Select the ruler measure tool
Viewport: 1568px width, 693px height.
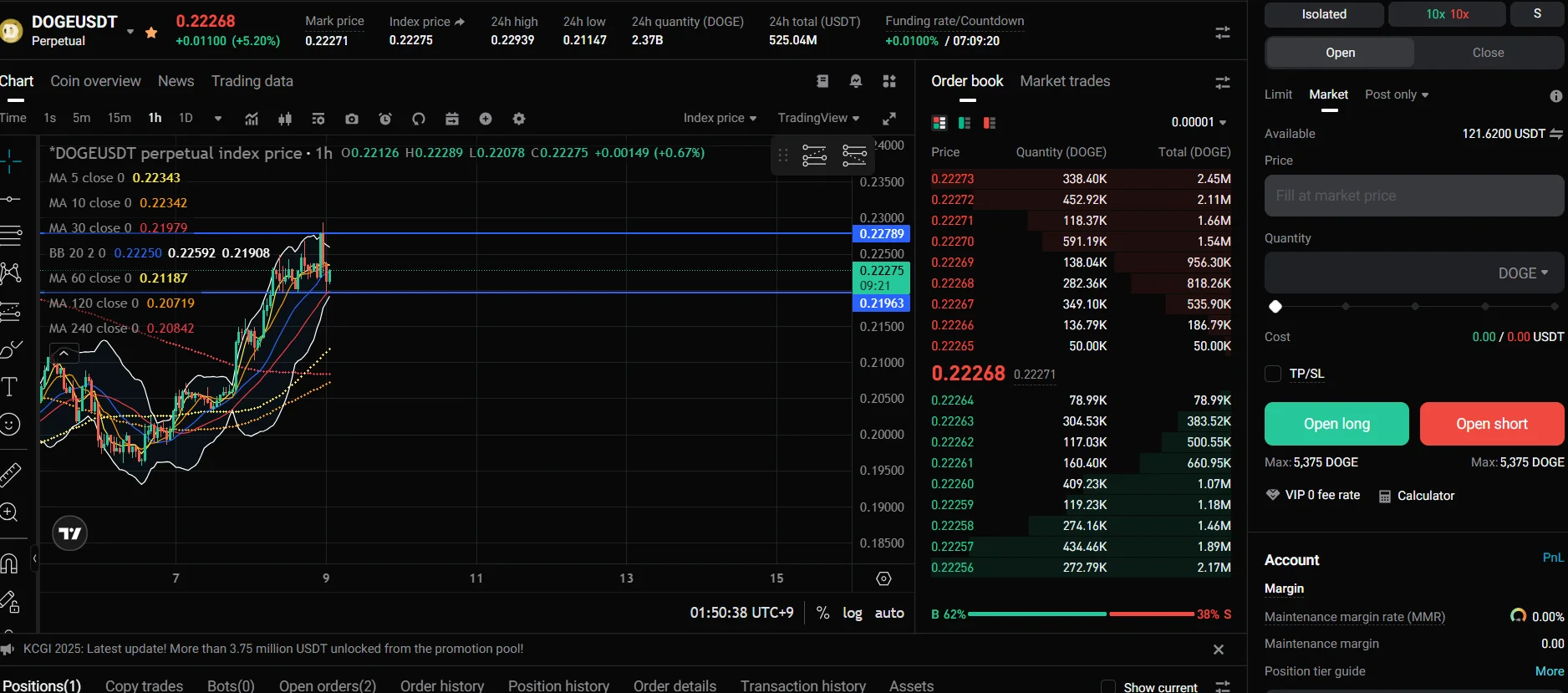(10, 474)
